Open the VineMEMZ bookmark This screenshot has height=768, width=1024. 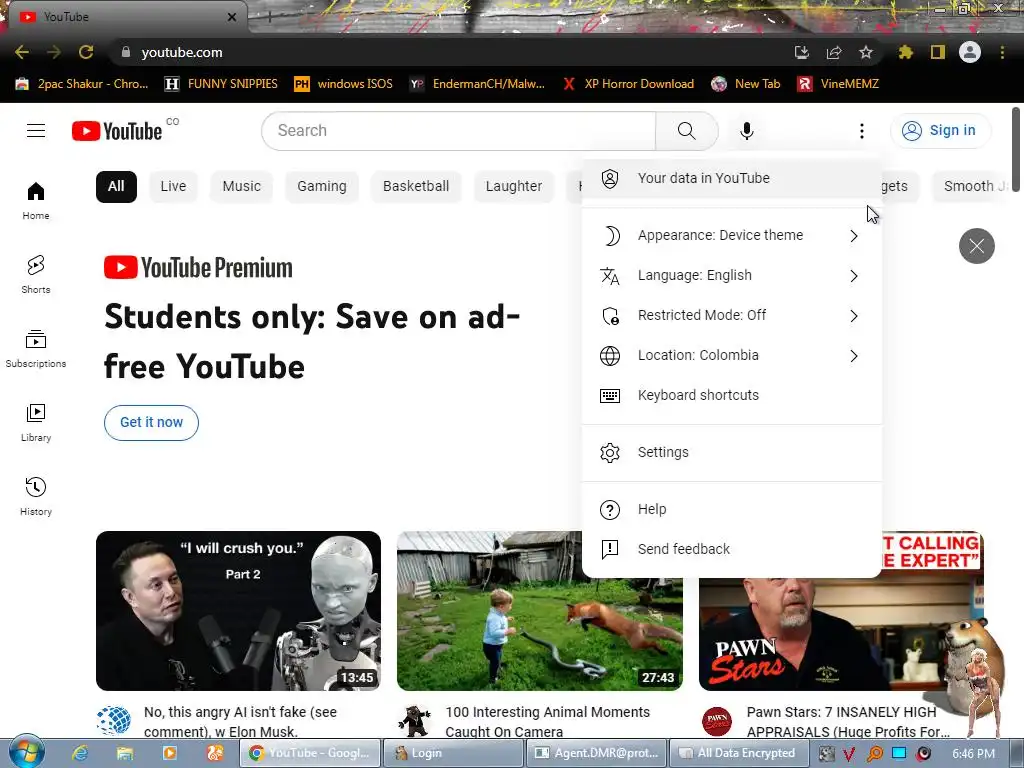tap(839, 84)
